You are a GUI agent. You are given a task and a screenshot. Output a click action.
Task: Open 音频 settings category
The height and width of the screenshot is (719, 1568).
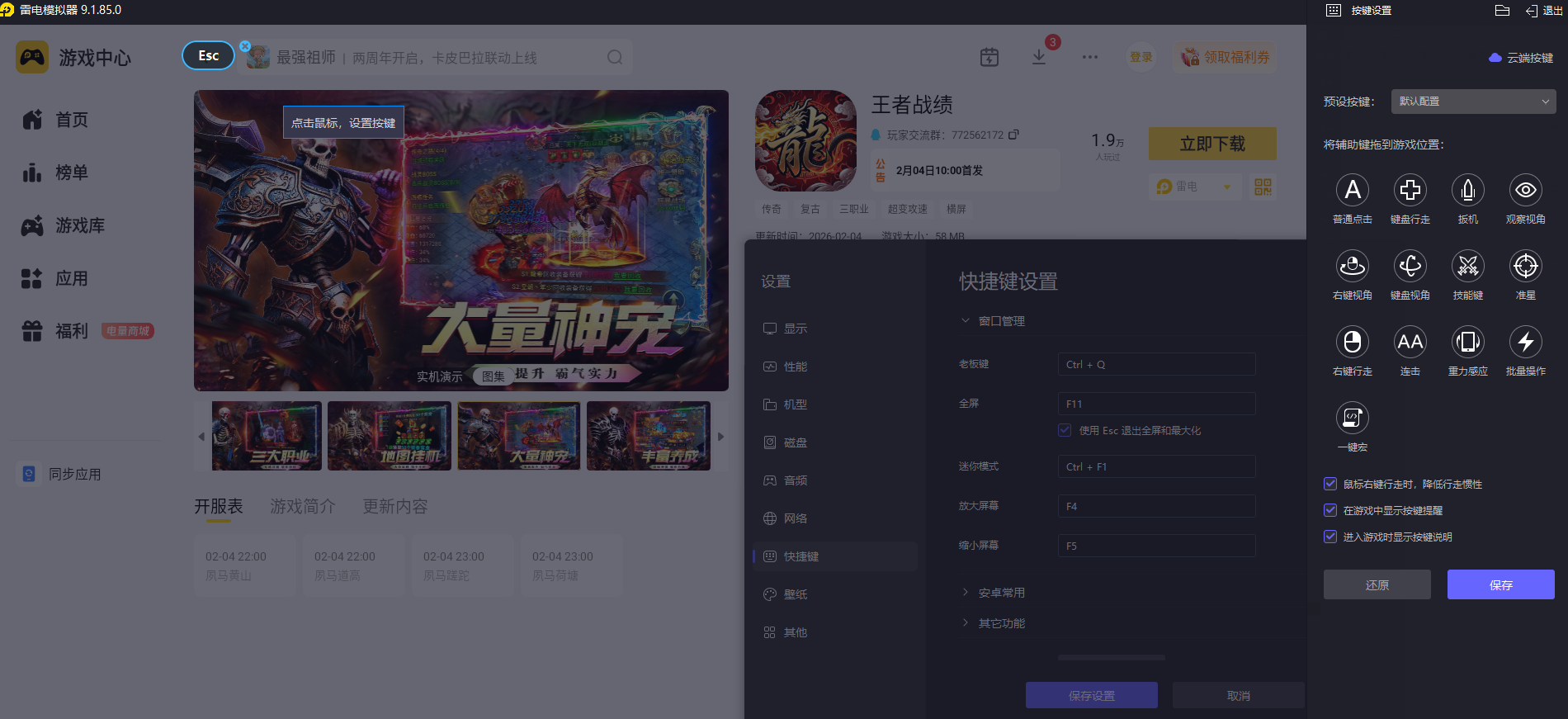[835, 480]
